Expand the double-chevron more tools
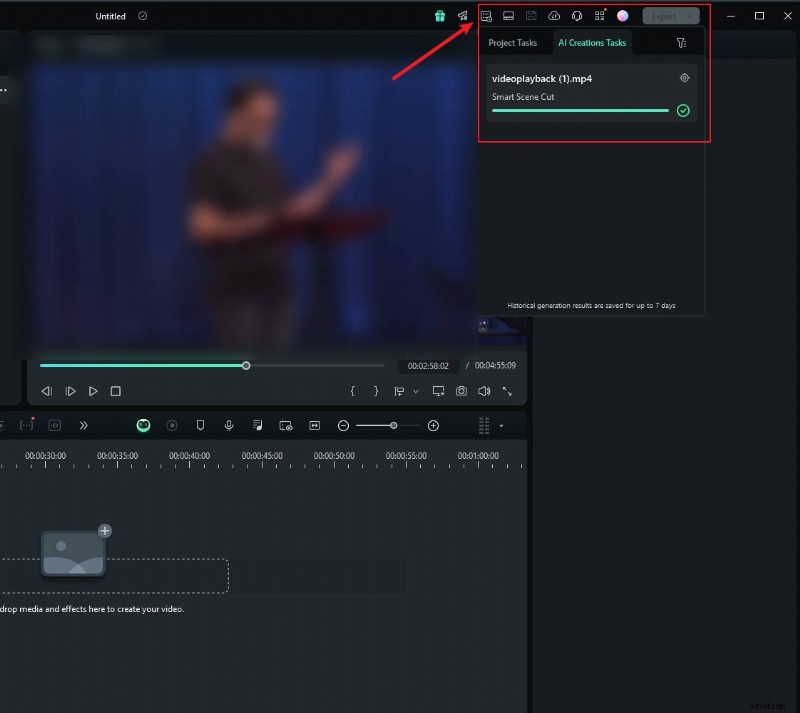The image size is (800, 713). 84,425
